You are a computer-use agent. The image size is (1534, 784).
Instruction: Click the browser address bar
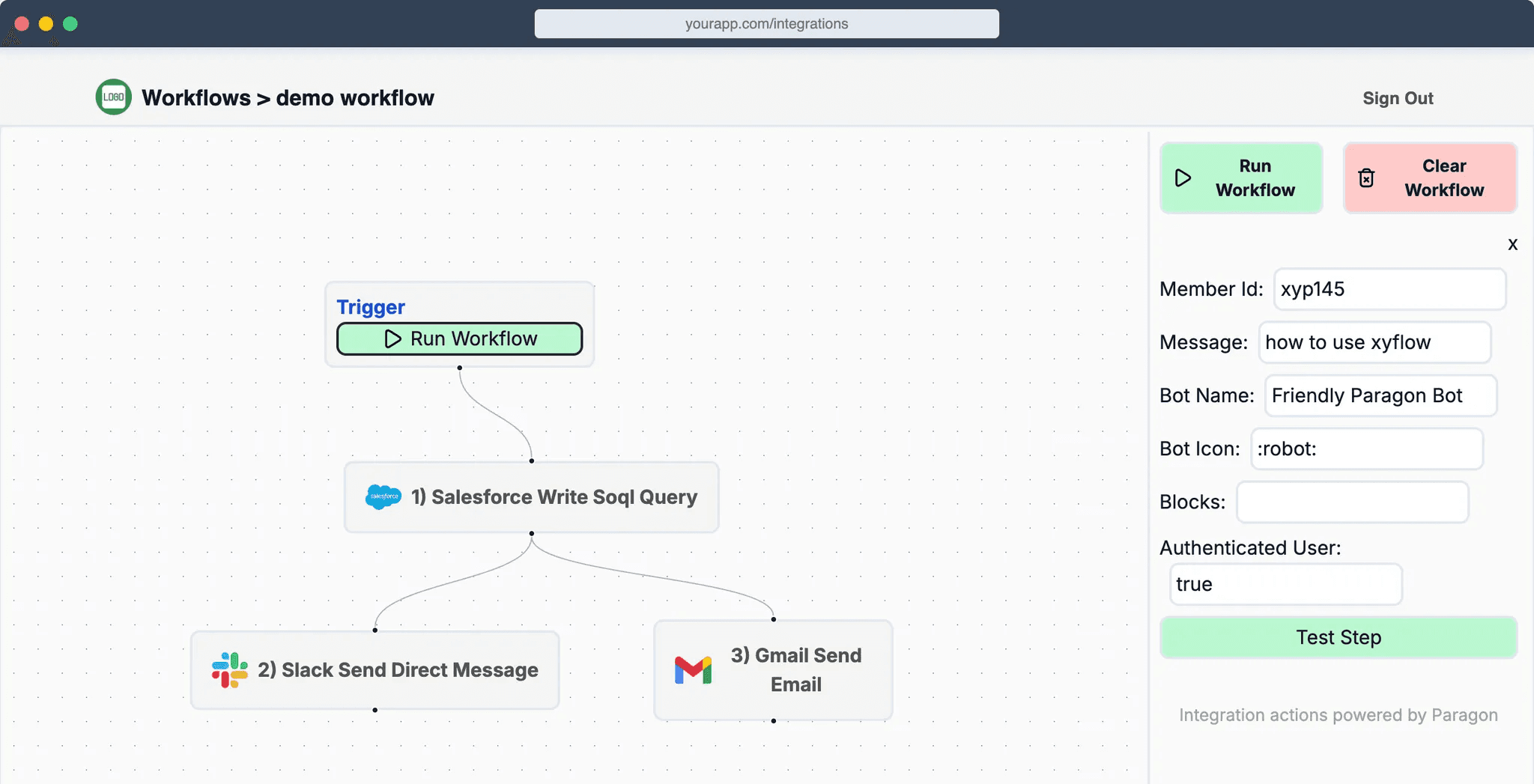[766, 24]
